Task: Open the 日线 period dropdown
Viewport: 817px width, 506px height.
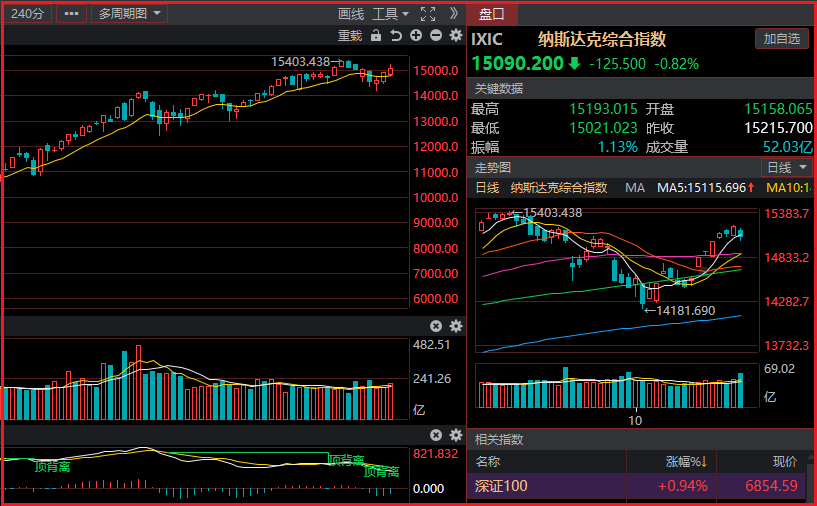Action: tap(786, 168)
